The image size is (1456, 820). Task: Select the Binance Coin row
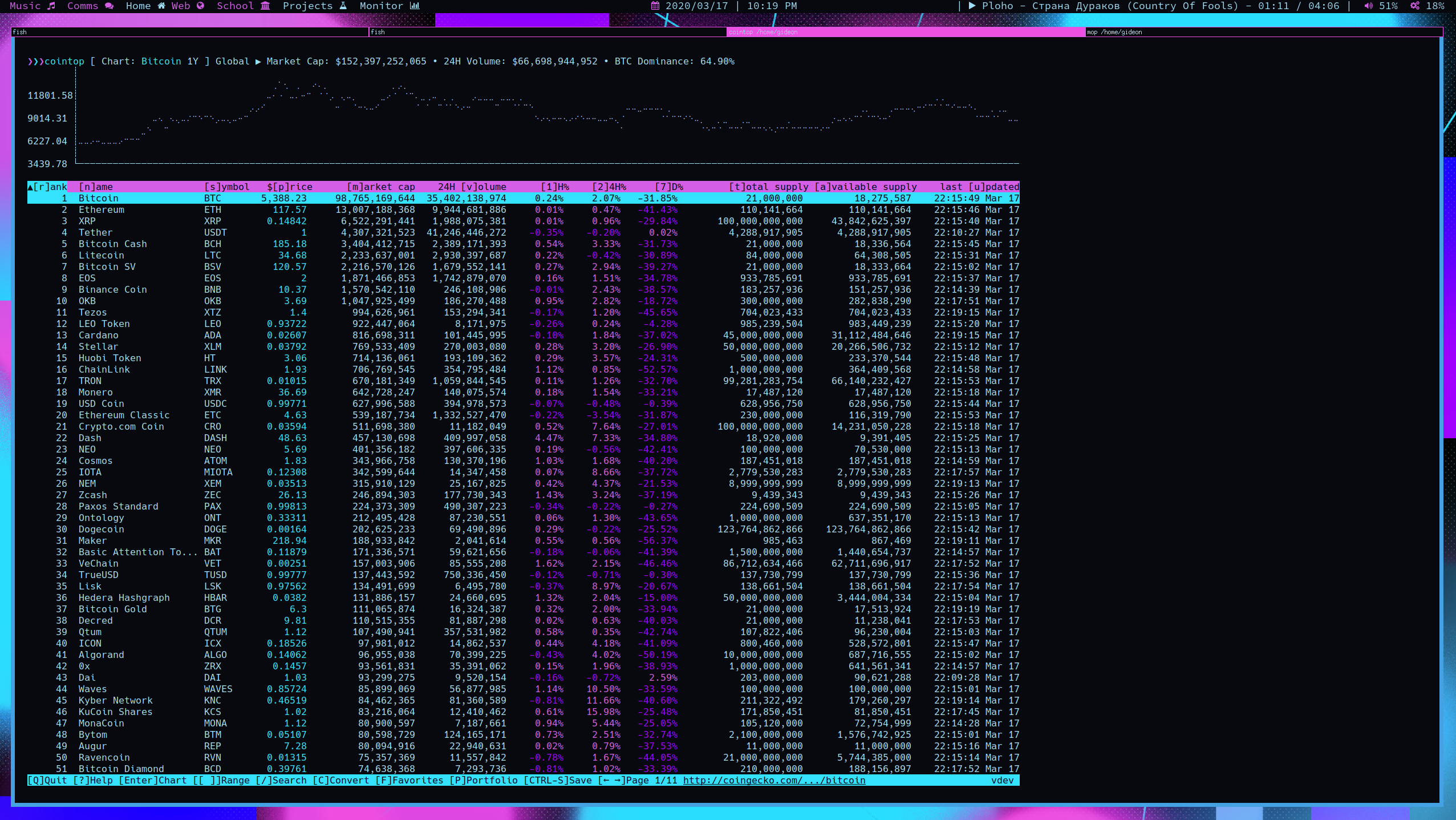point(523,289)
